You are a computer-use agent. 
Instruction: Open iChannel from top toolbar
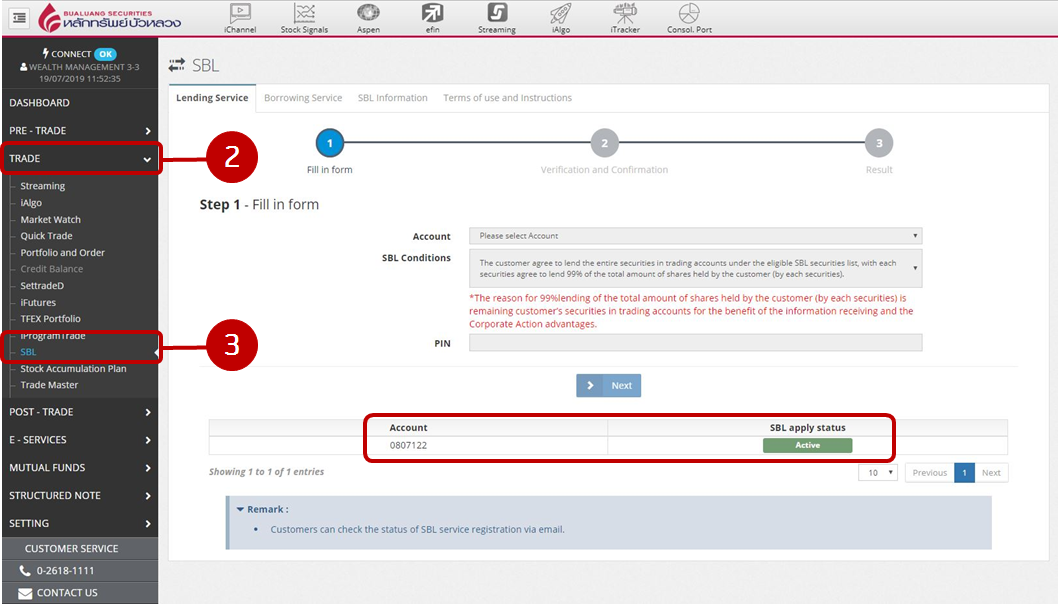tap(240, 18)
